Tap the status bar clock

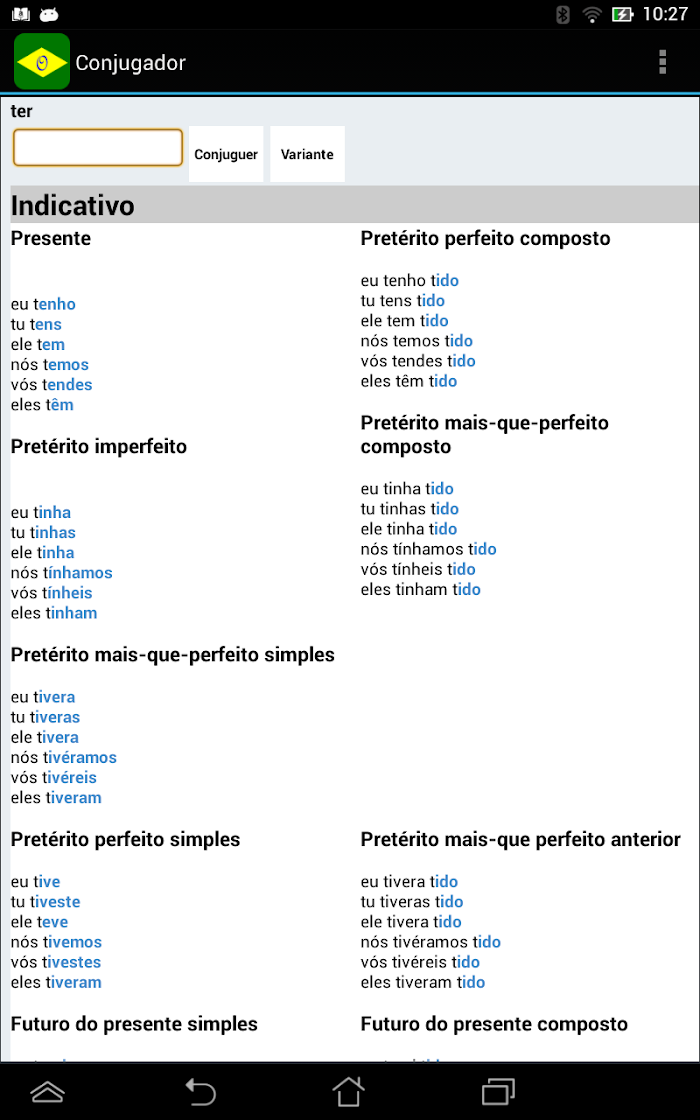[665, 14]
